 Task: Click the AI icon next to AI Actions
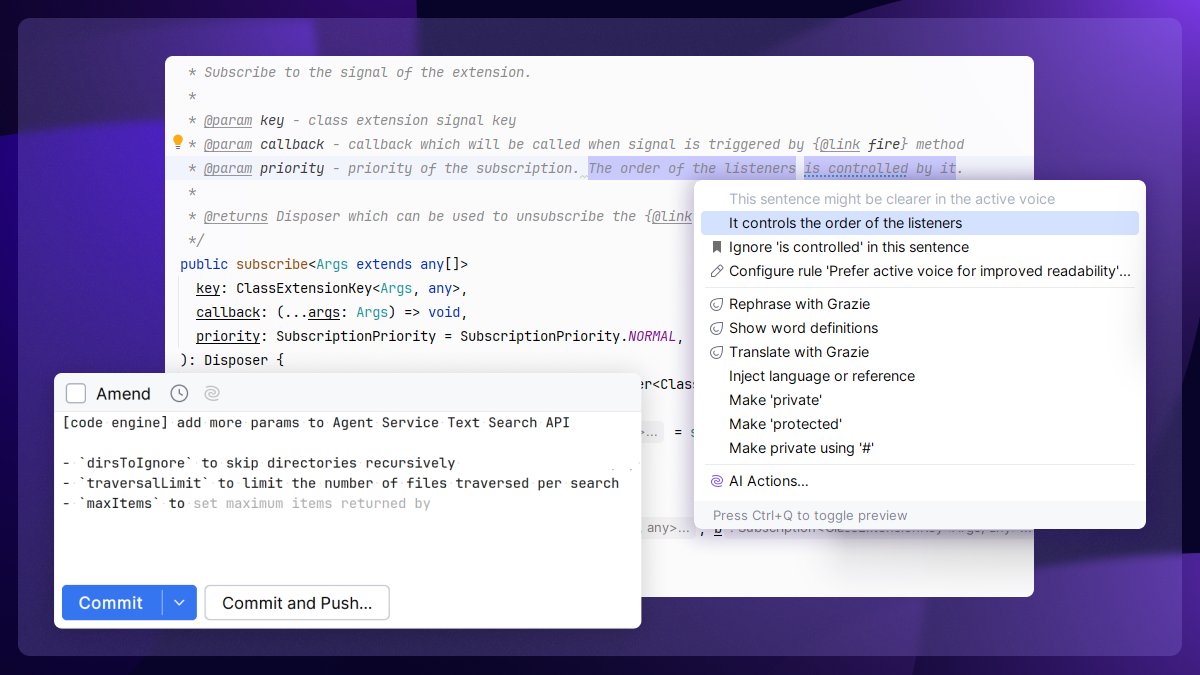pyautogui.click(x=717, y=481)
